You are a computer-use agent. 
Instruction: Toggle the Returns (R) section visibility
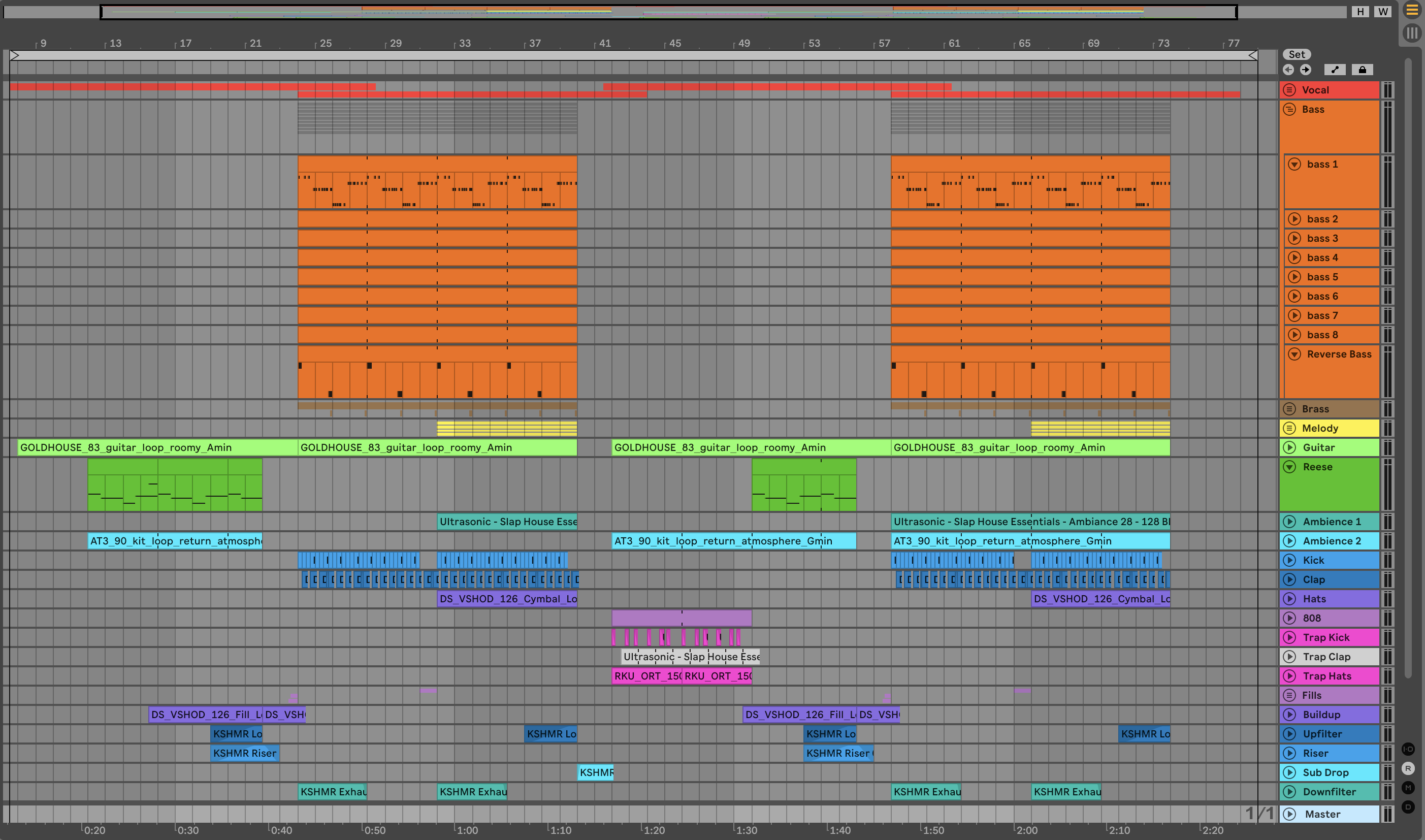[1408, 769]
